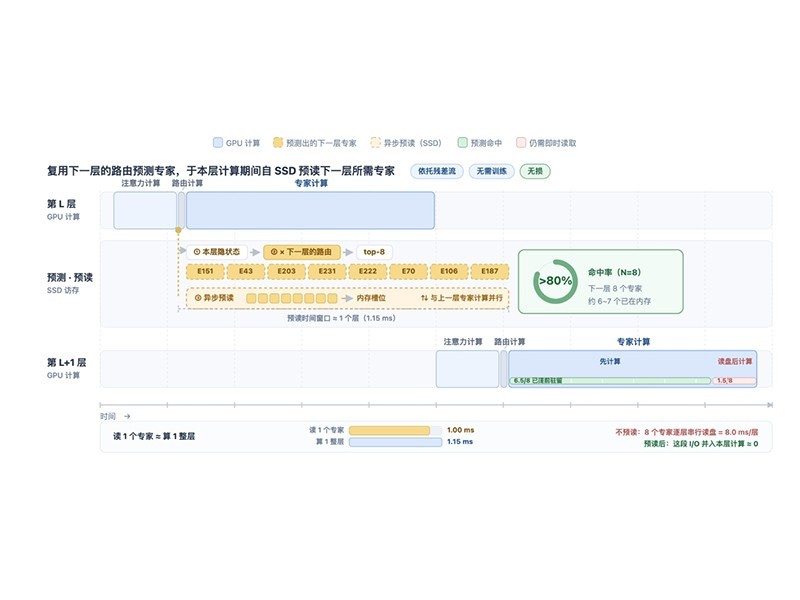Screen dimensions: 800x600
Task: Select expert box E70
Action: pyautogui.click(x=408, y=271)
